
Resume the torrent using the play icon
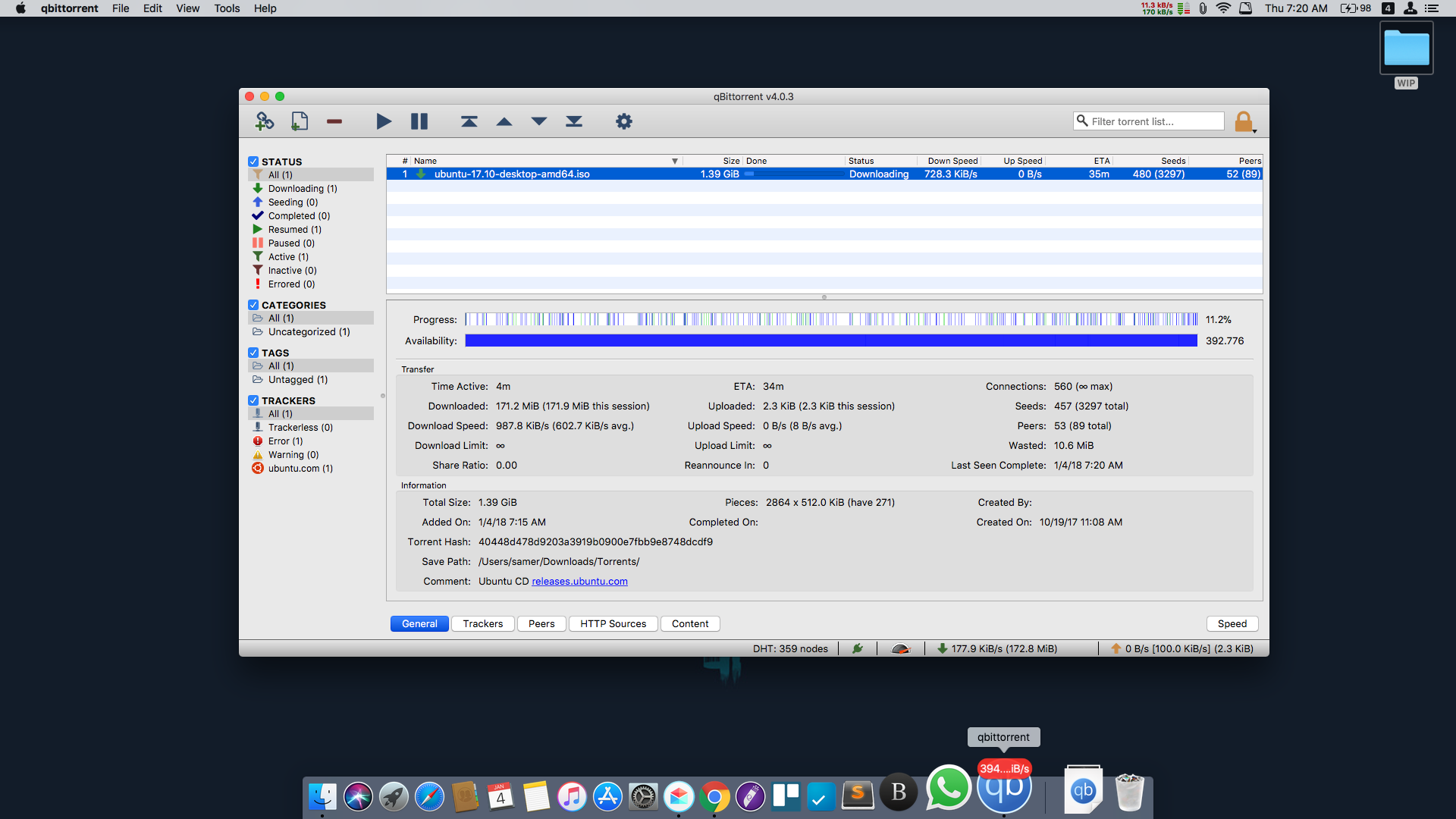pos(383,121)
